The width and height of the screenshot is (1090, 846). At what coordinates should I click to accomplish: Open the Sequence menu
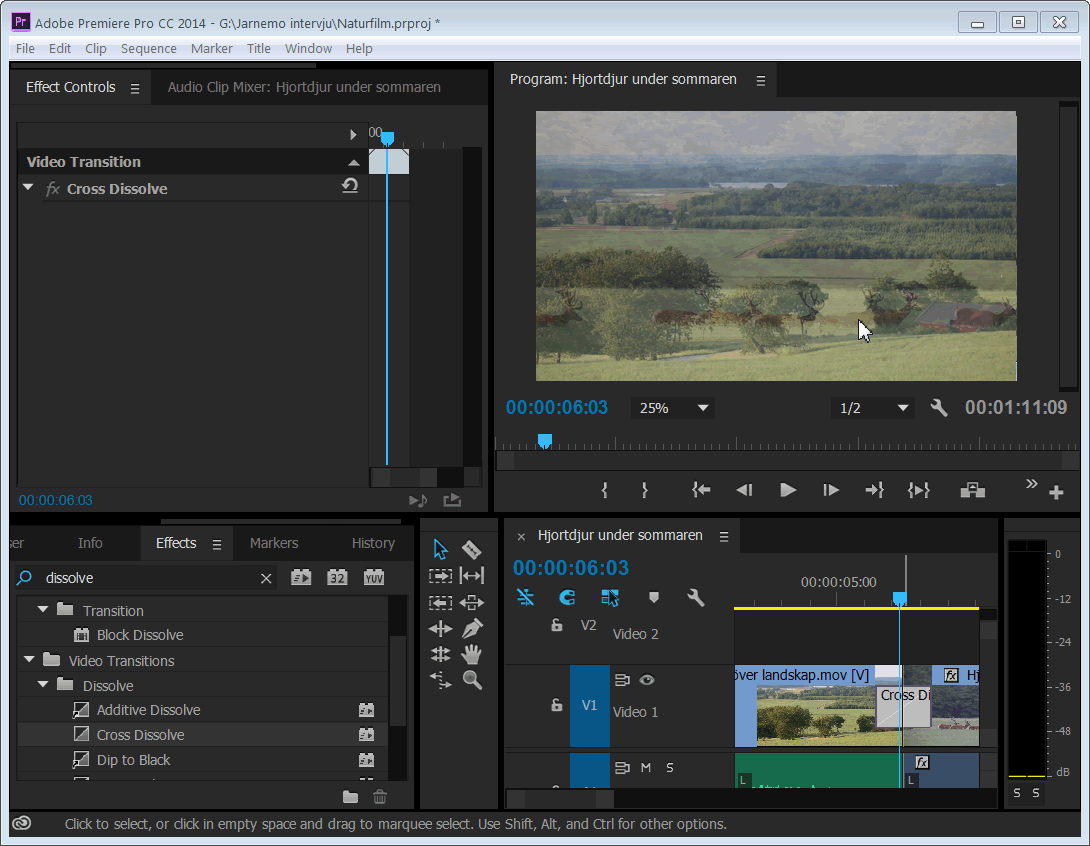tap(148, 48)
